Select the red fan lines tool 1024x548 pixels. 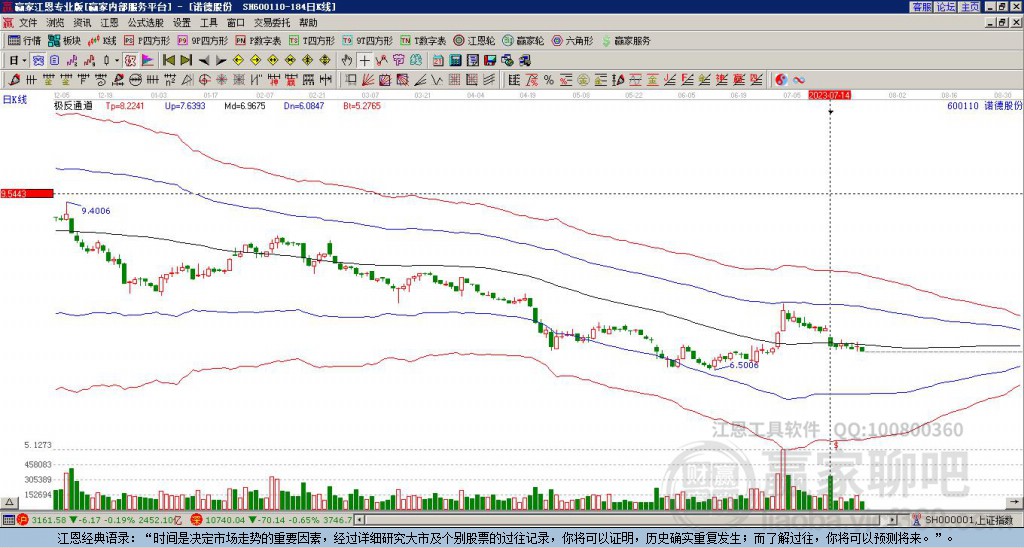tap(368, 80)
